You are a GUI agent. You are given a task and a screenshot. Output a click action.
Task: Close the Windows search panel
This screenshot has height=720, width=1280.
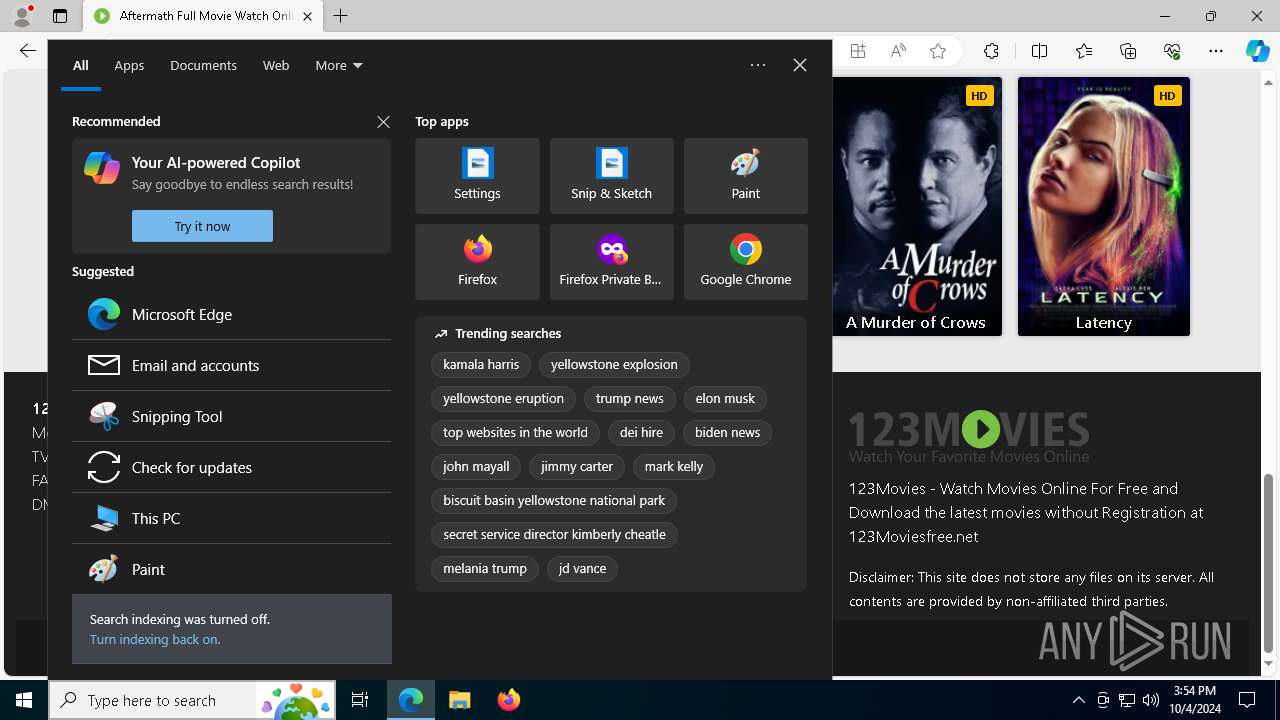(800, 65)
